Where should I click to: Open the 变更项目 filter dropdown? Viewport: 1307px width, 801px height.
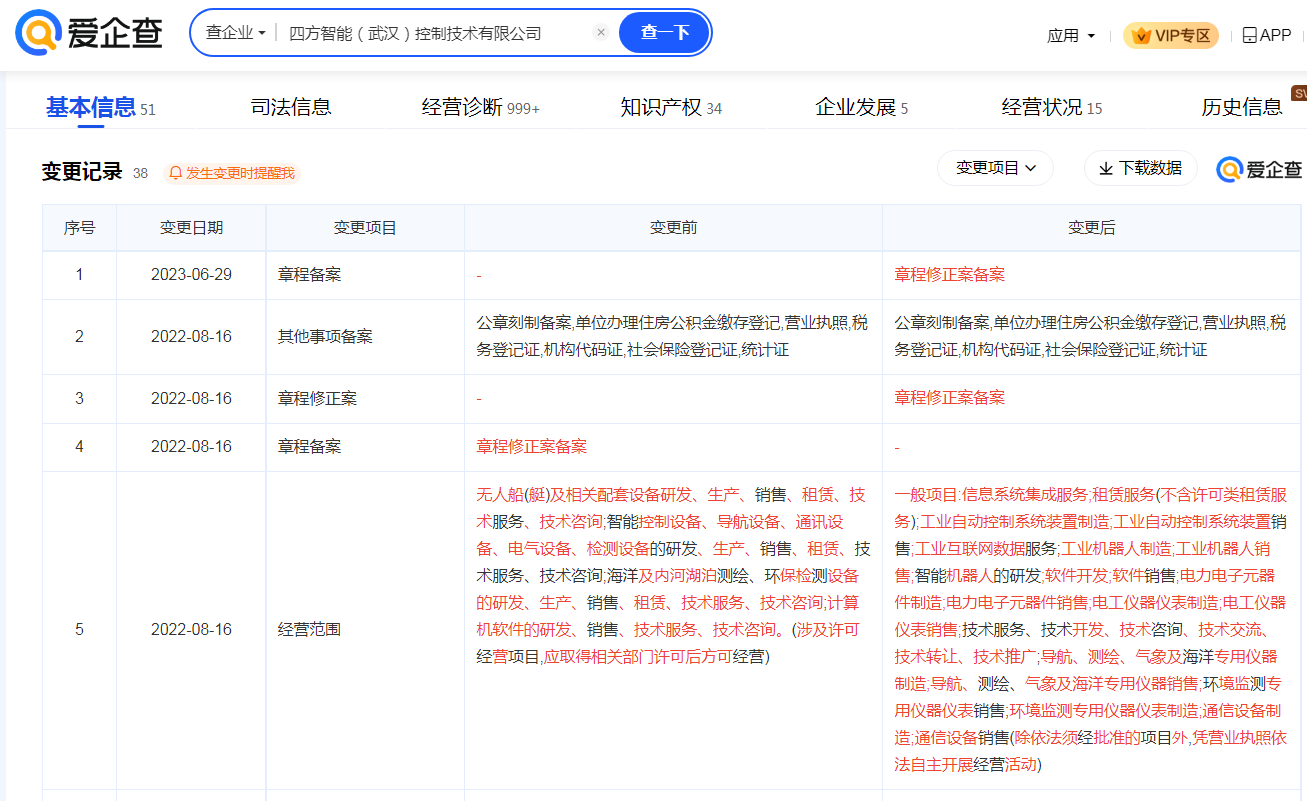pos(995,168)
